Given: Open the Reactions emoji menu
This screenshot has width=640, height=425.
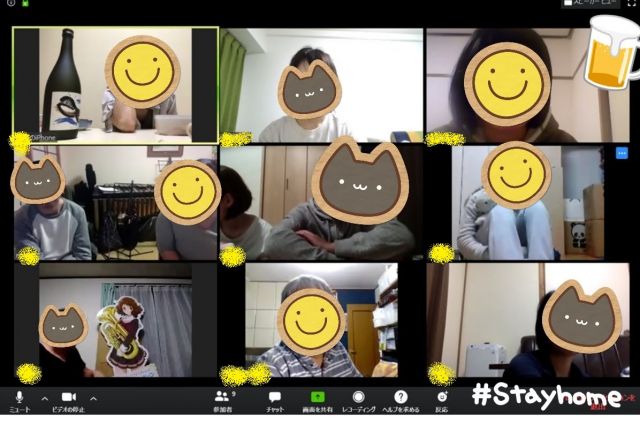Looking at the screenshot, I should (x=442, y=398).
